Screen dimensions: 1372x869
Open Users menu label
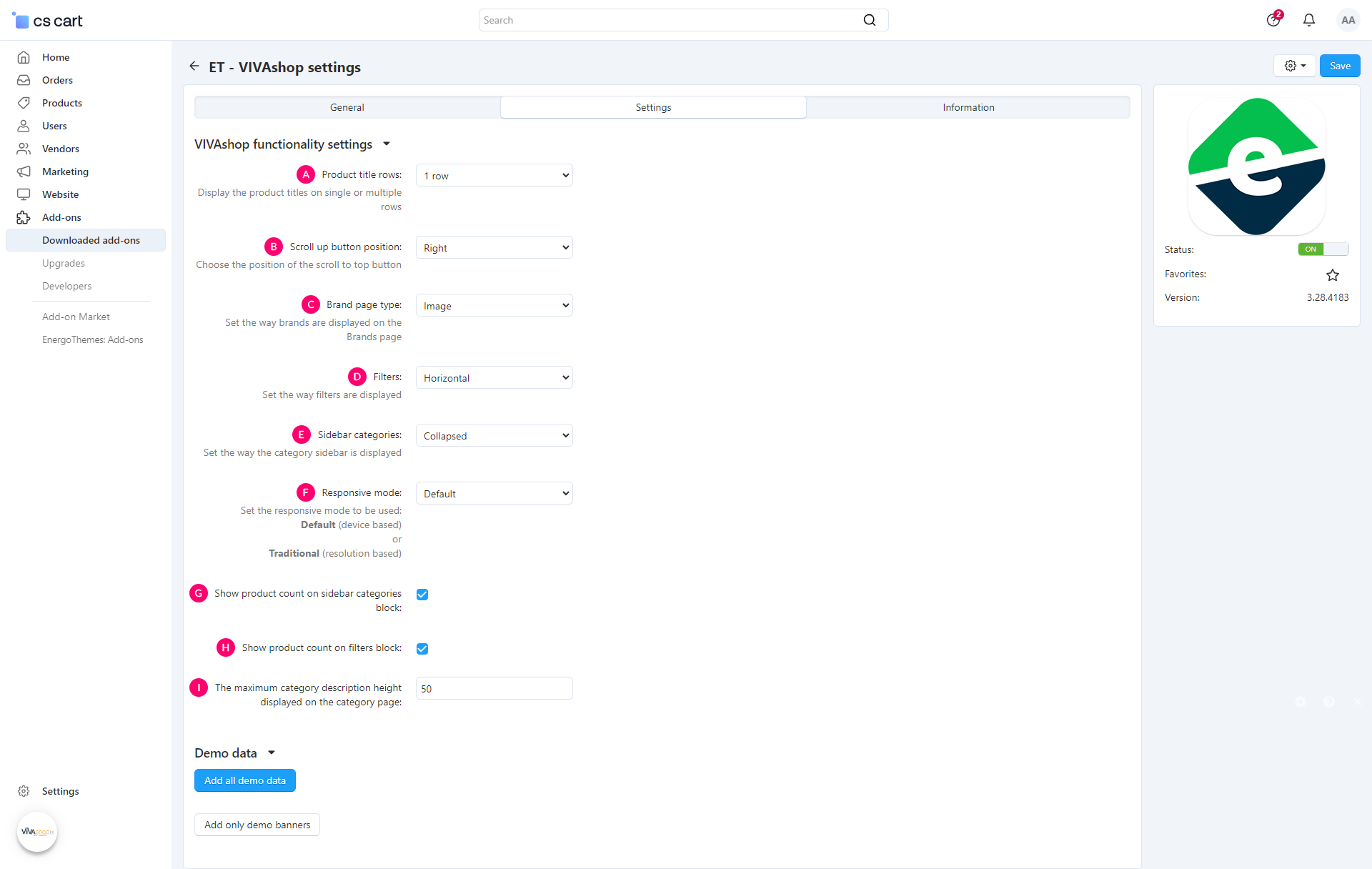click(x=54, y=126)
